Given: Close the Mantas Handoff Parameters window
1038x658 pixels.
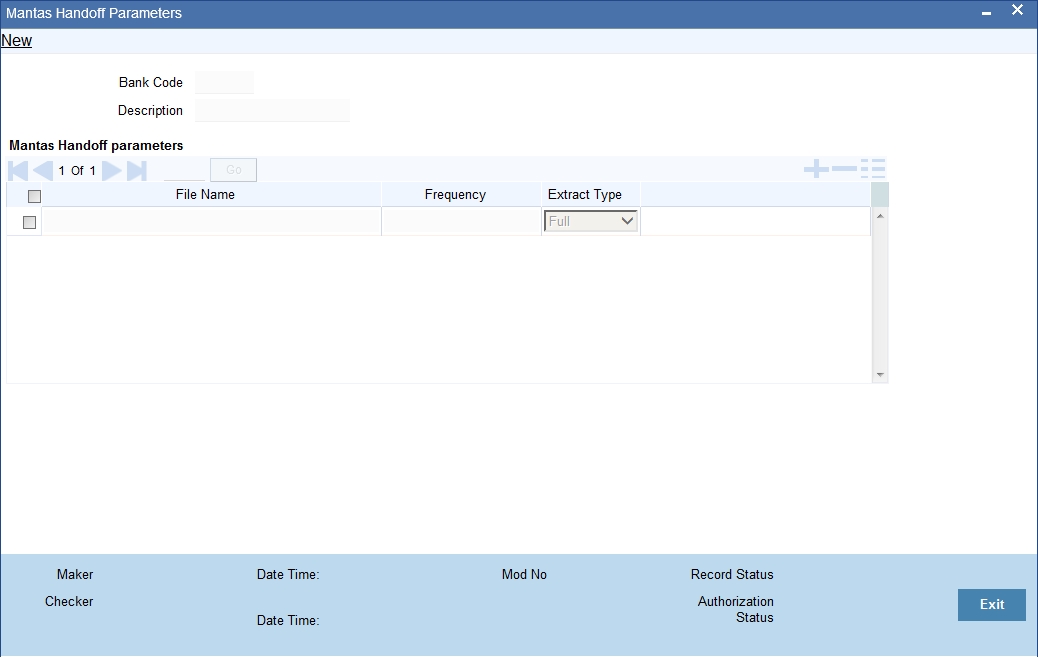Looking at the screenshot, I should coord(1017,10).
